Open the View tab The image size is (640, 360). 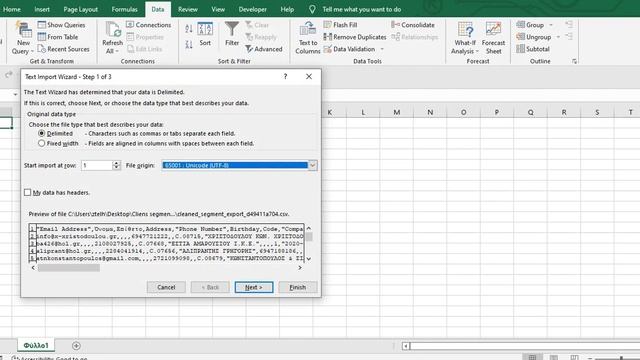[218, 9]
